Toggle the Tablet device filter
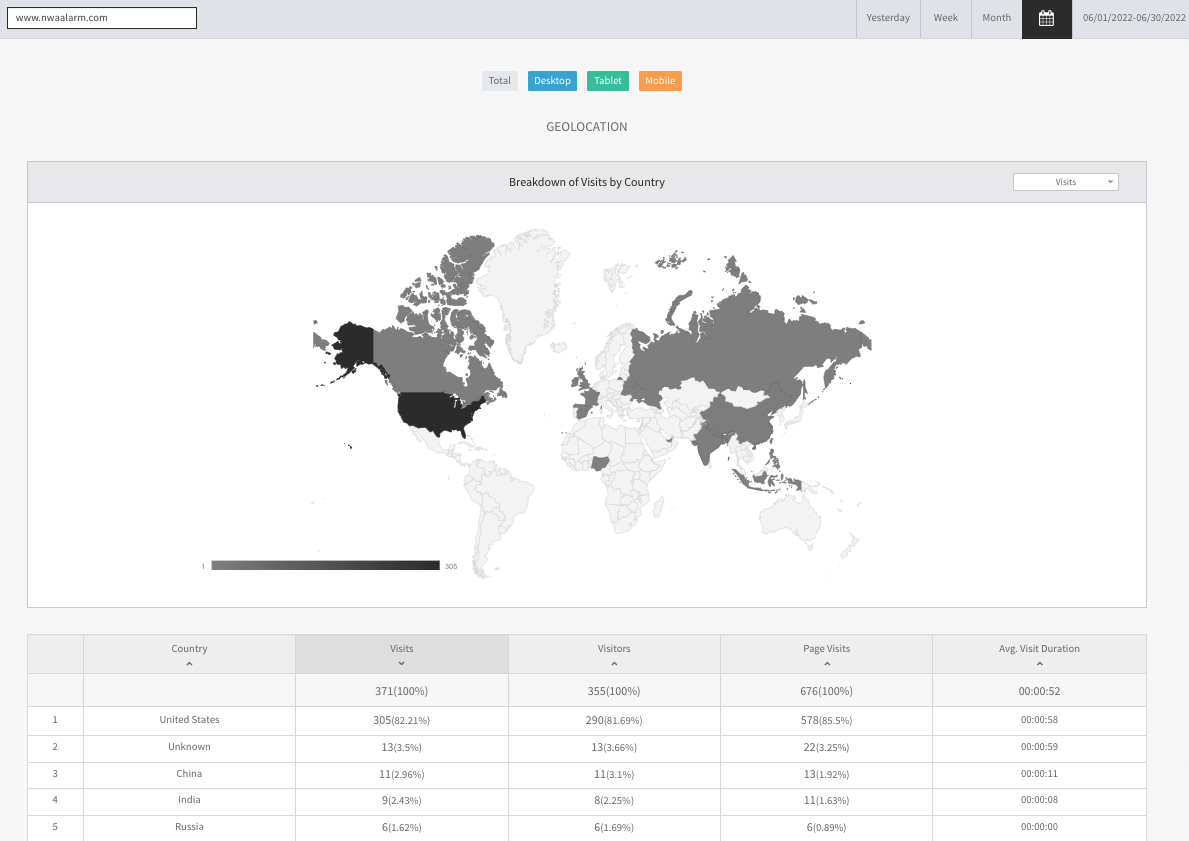Viewport: 1189px width, 841px height. [x=608, y=81]
